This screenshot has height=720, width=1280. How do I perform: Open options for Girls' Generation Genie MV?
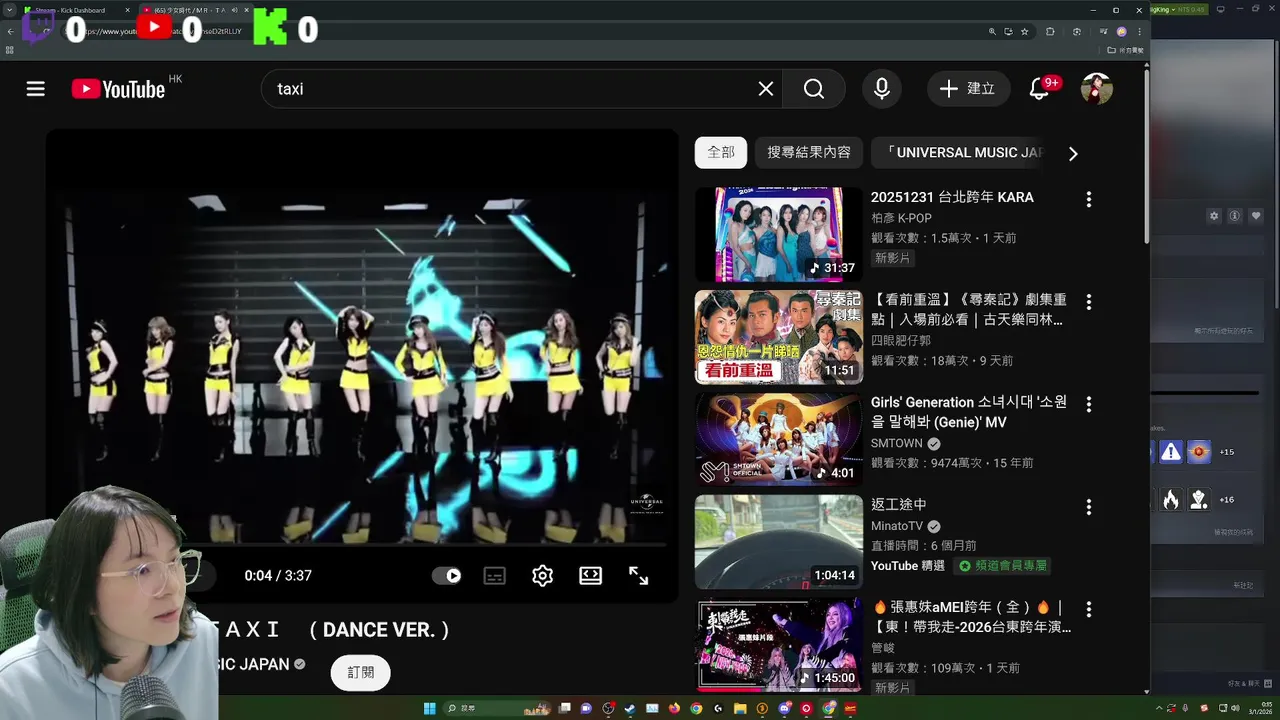click(1089, 404)
